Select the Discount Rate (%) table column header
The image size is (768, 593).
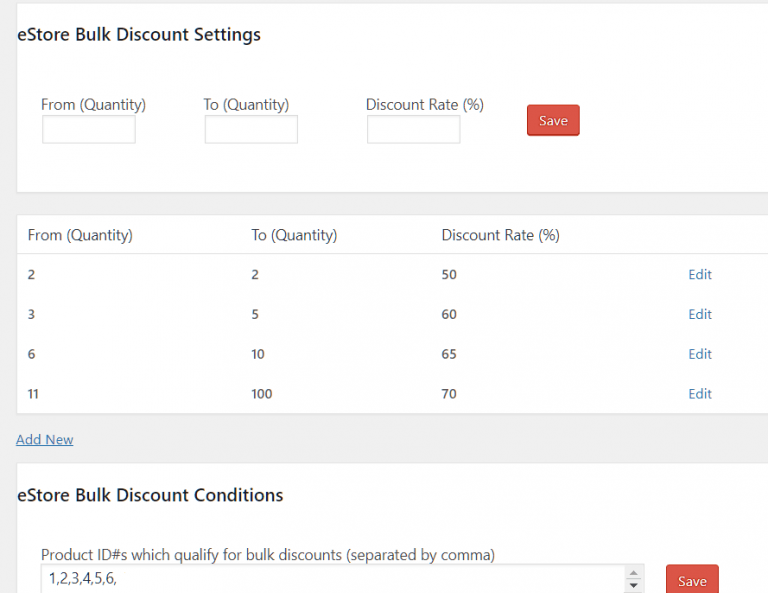coord(501,235)
